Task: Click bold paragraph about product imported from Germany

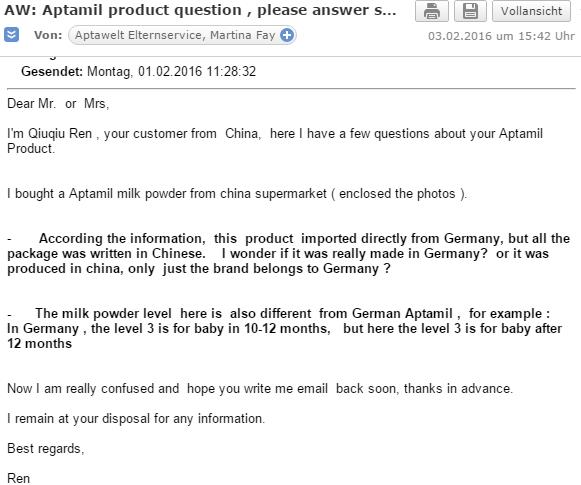Action: click(288, 253)
